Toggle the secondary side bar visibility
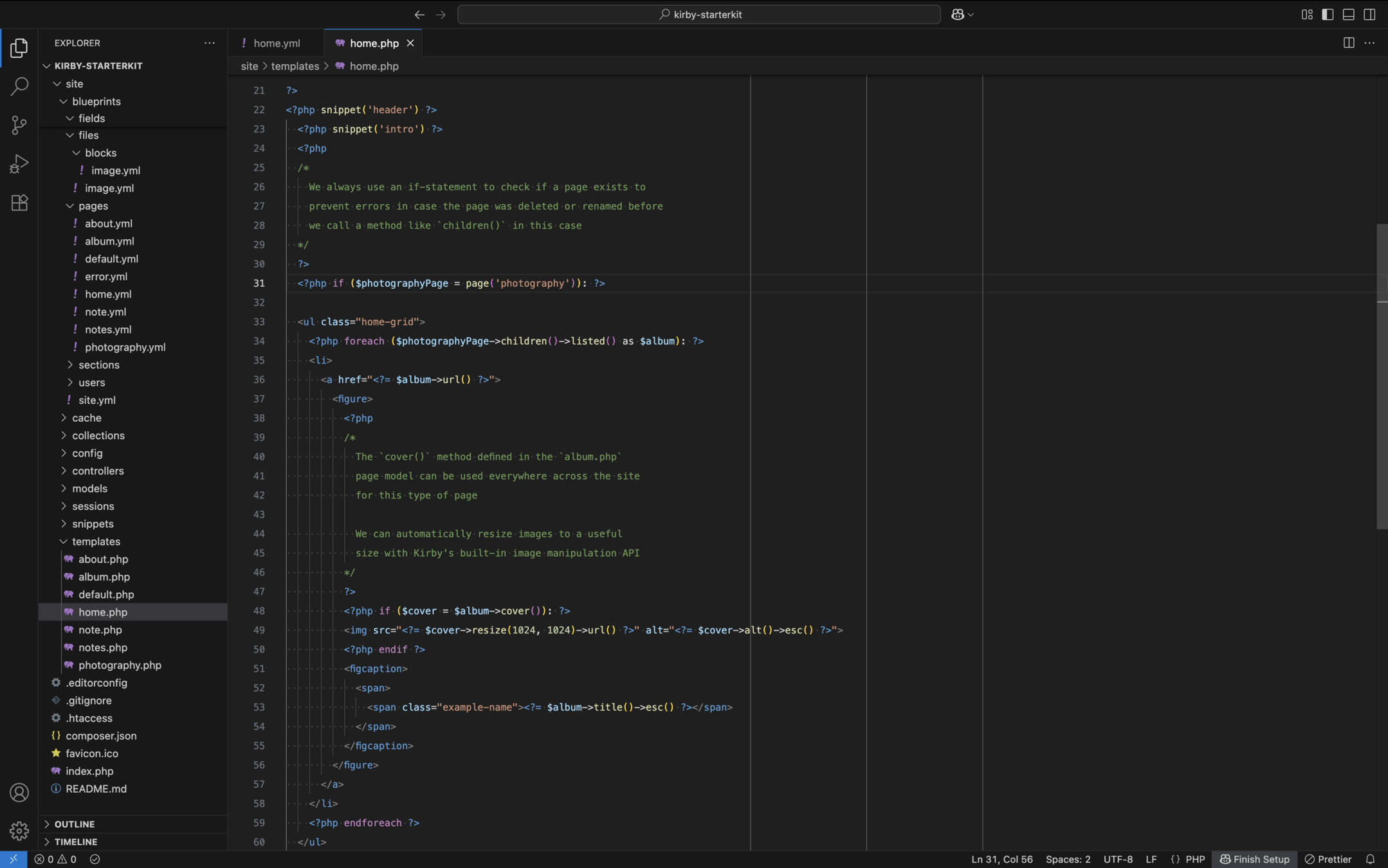The image size is (1388, 868). coord(1369,14)
